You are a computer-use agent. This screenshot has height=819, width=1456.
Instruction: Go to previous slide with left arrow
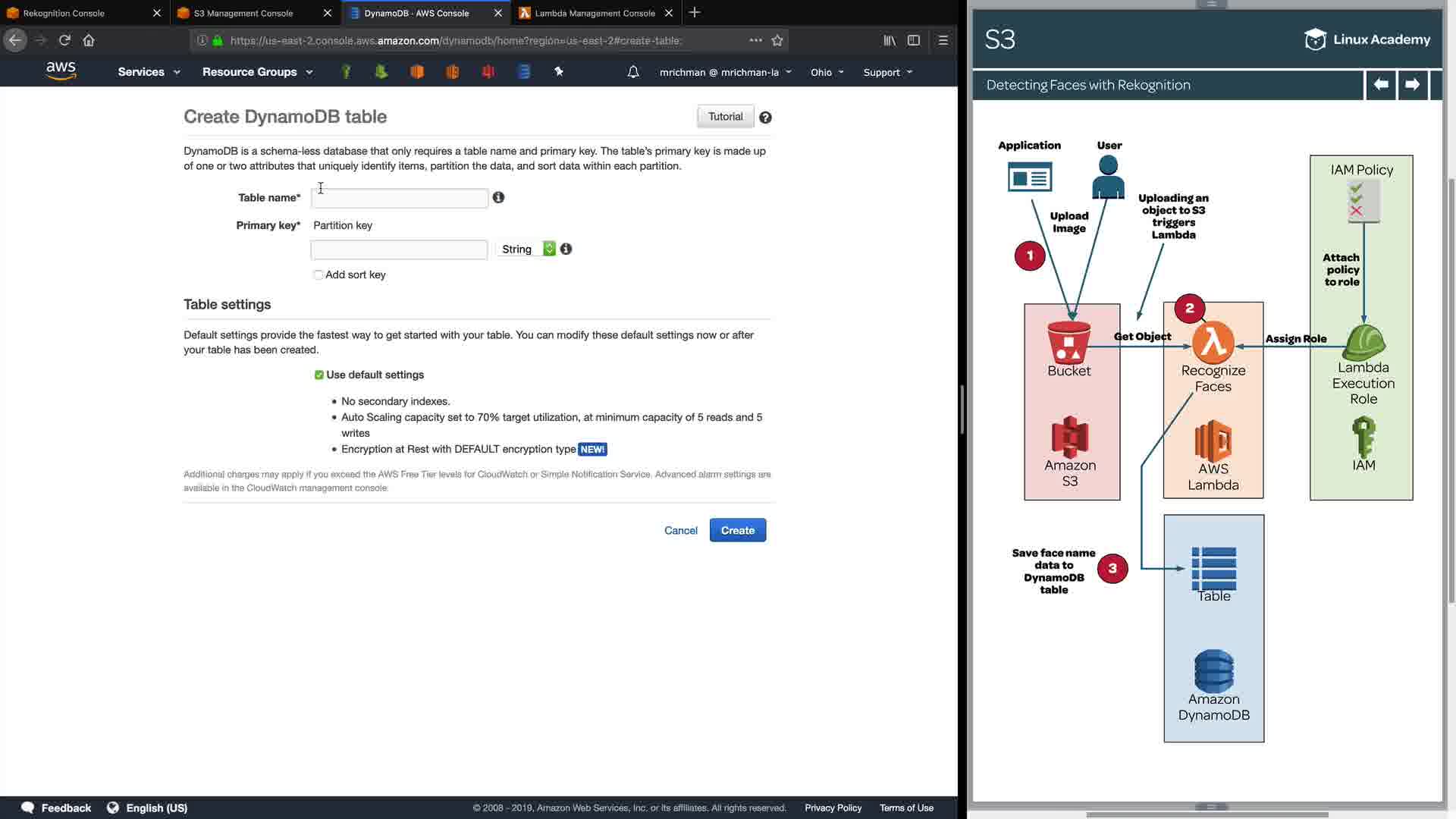1381,85
